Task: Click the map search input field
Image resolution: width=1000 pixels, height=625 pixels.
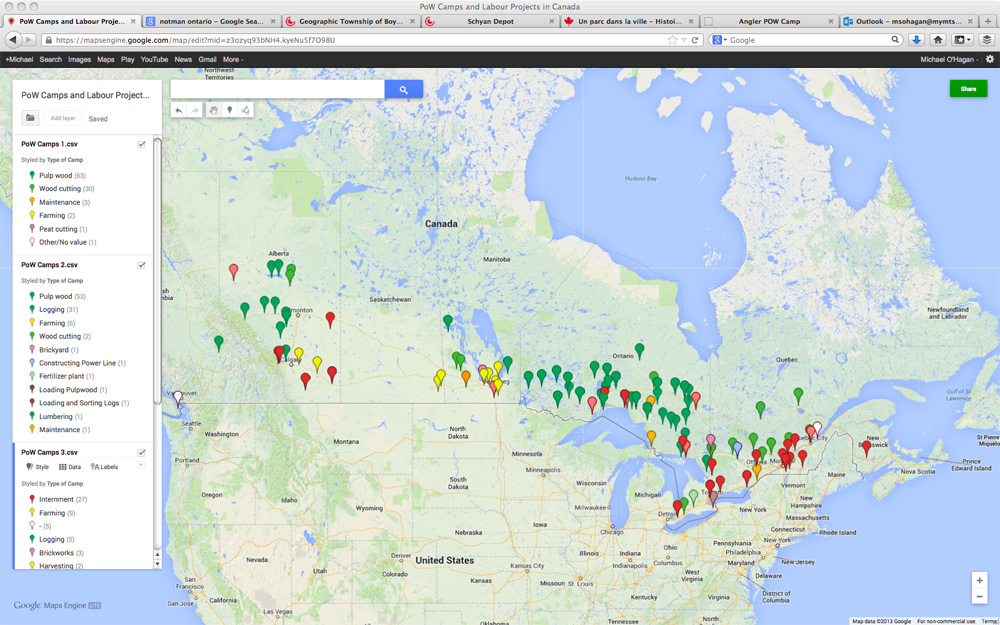Action: [277, 90]
